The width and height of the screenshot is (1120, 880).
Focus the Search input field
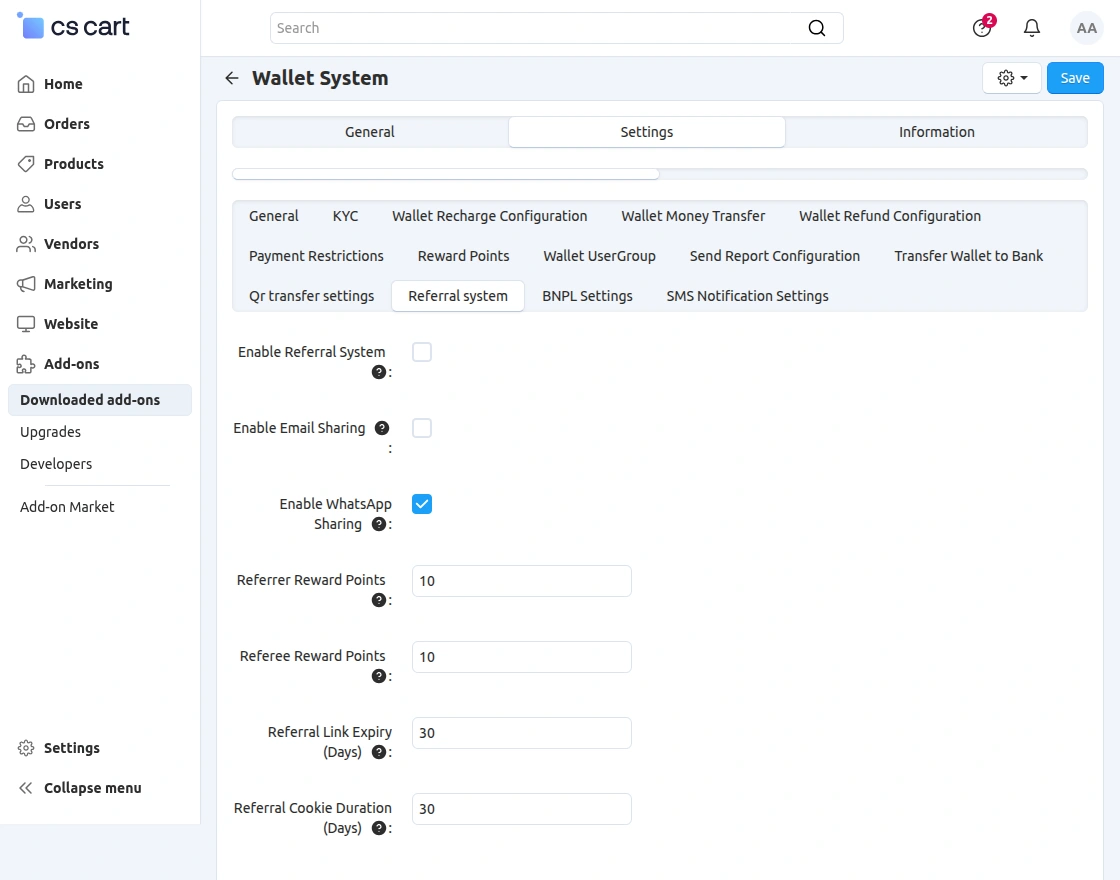pos(557,28)
